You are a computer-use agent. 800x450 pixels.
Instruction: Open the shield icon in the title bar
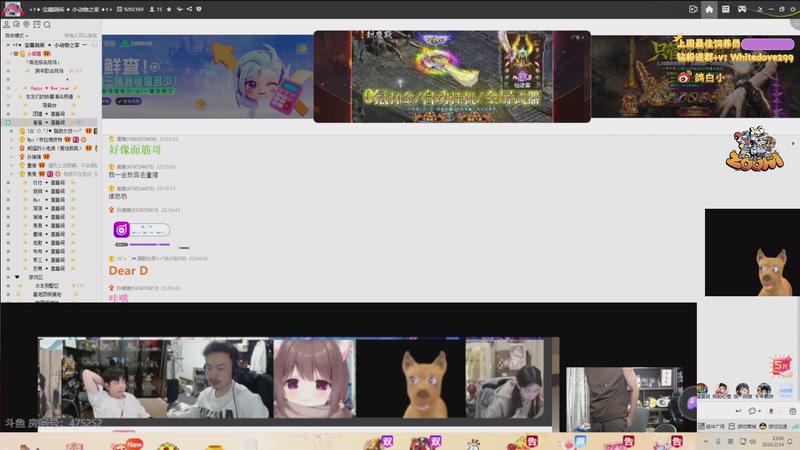[199, 9]
